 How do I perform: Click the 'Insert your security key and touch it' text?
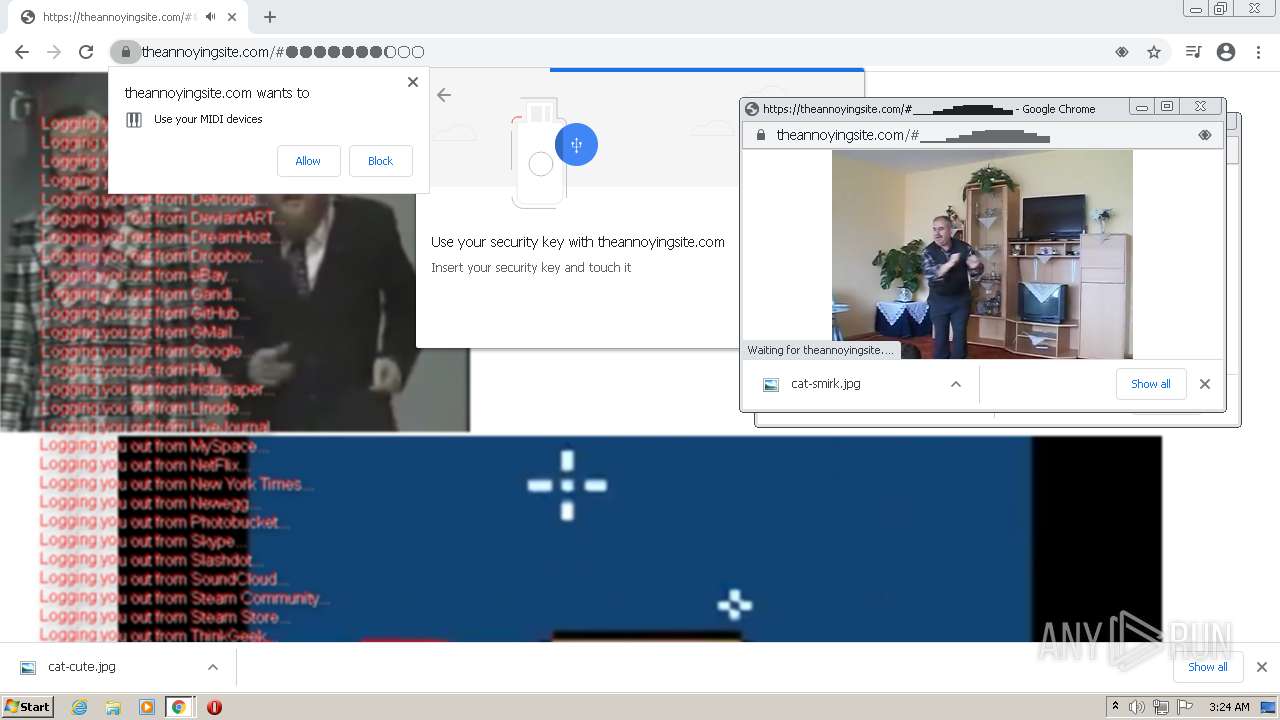531,268
